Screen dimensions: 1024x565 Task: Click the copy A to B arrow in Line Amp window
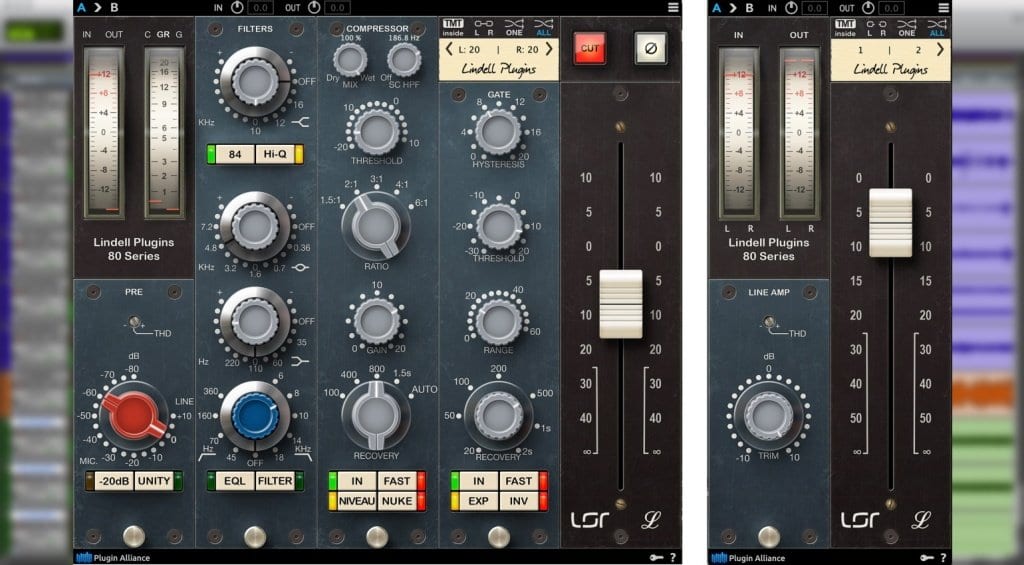pos(733,8)
